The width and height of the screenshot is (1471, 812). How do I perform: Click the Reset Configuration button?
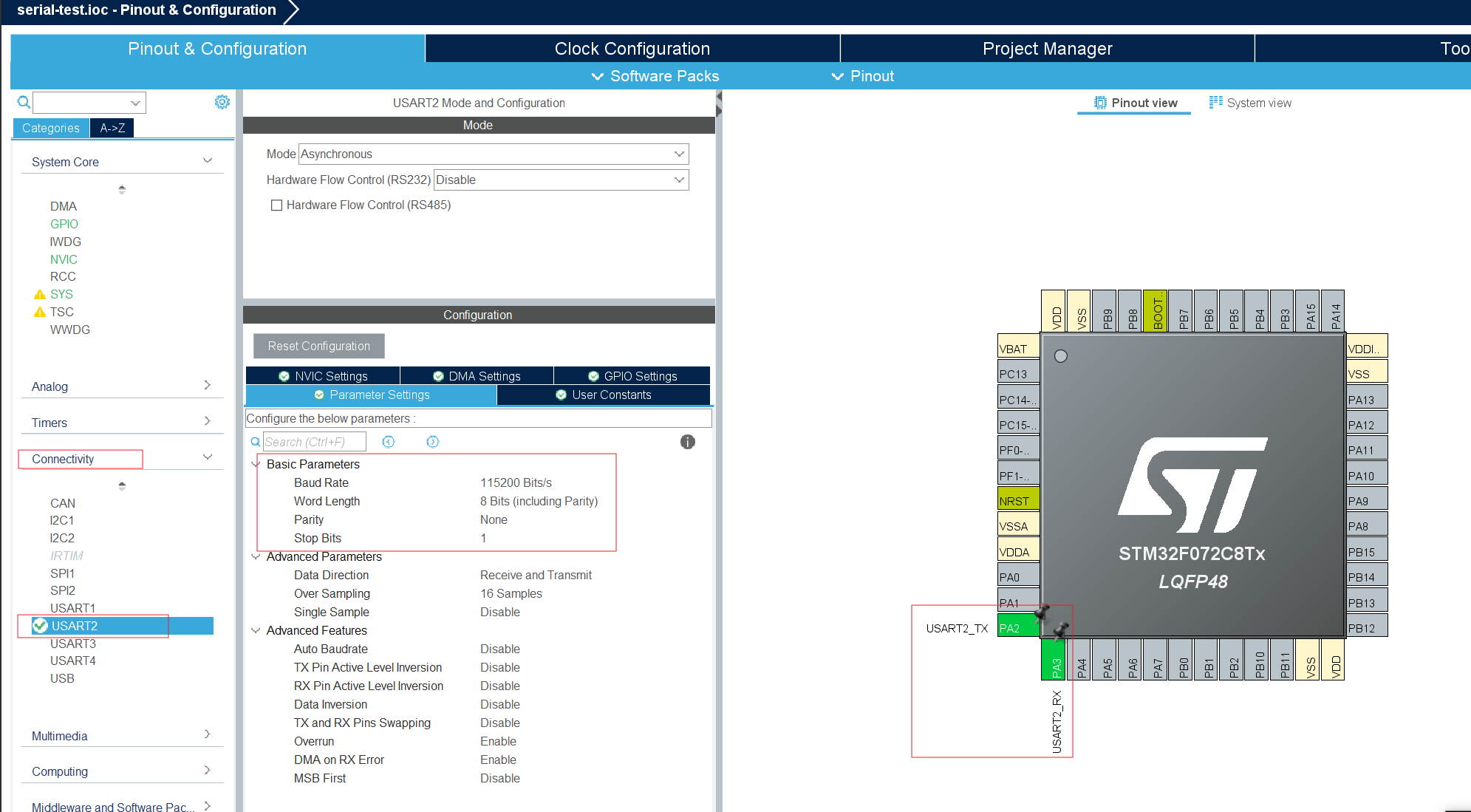click(318, 346)
